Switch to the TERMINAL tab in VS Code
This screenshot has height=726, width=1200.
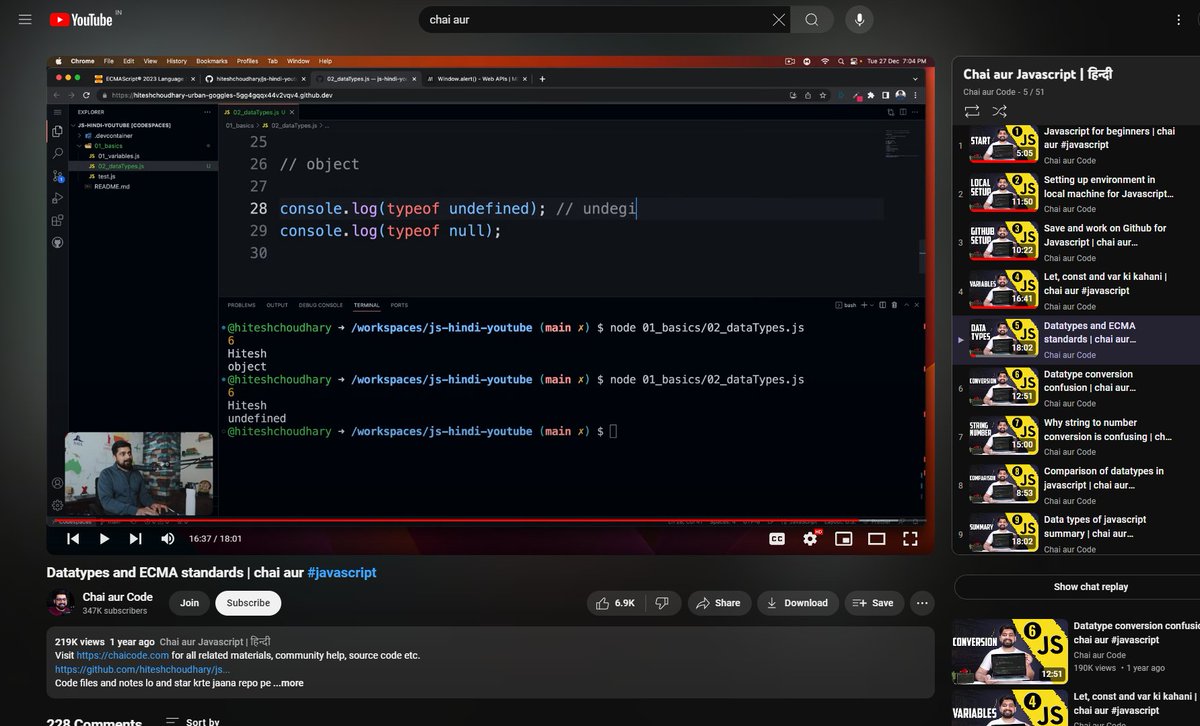pyautogui.click(x=366, y=305)
